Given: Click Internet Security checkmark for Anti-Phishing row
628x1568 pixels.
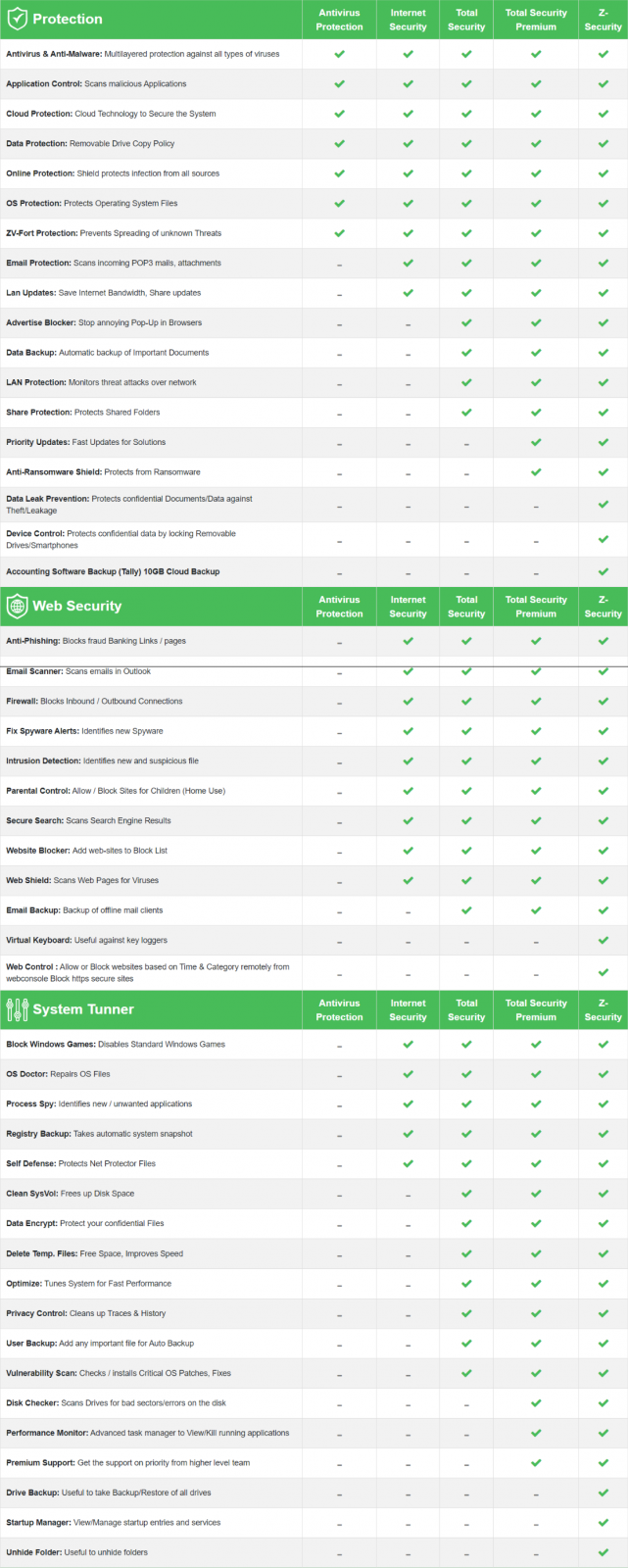Looking at the screenshot, I should [x=408, y=641].
